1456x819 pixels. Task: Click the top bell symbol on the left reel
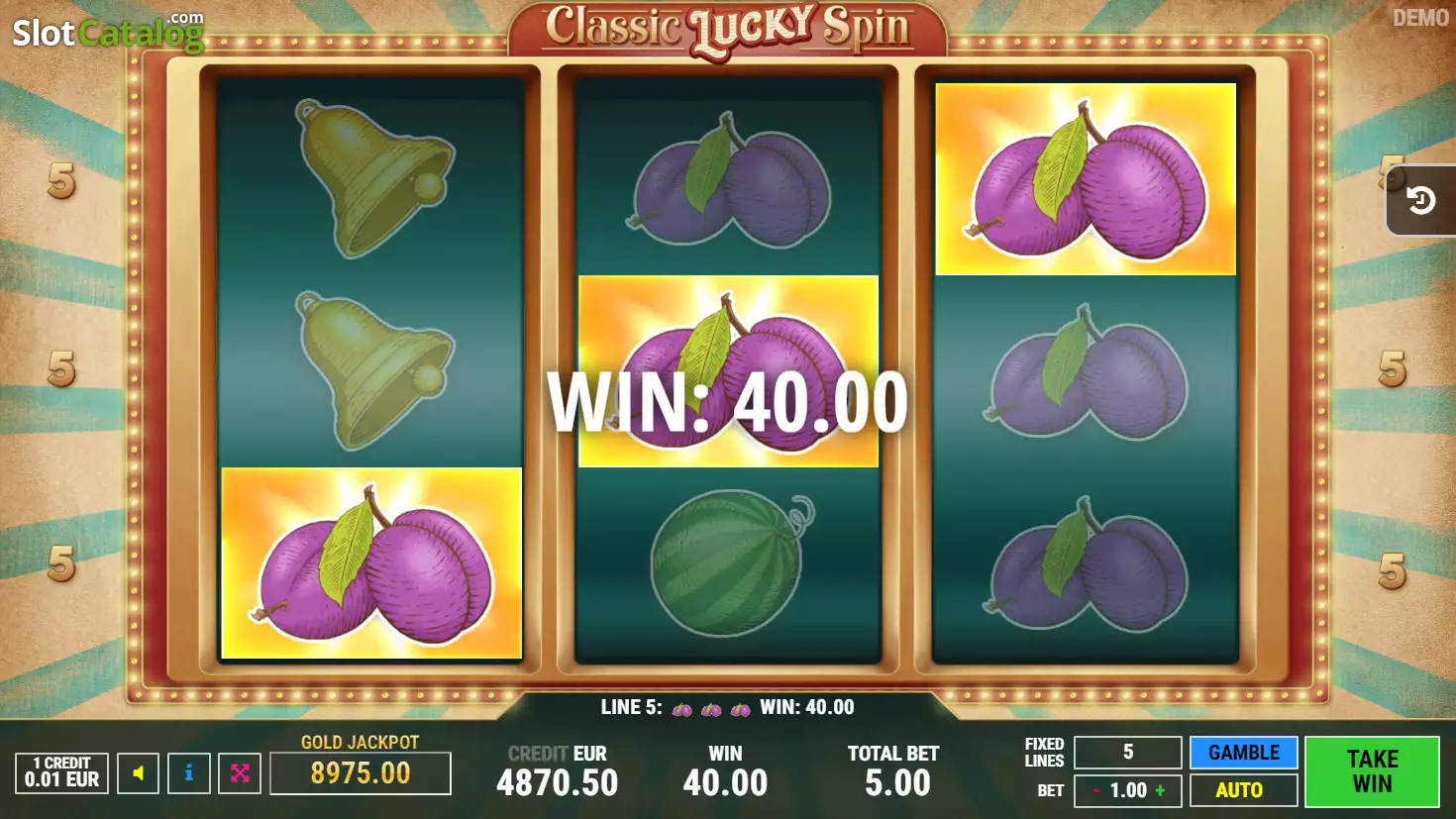click(x=373, y=178)
